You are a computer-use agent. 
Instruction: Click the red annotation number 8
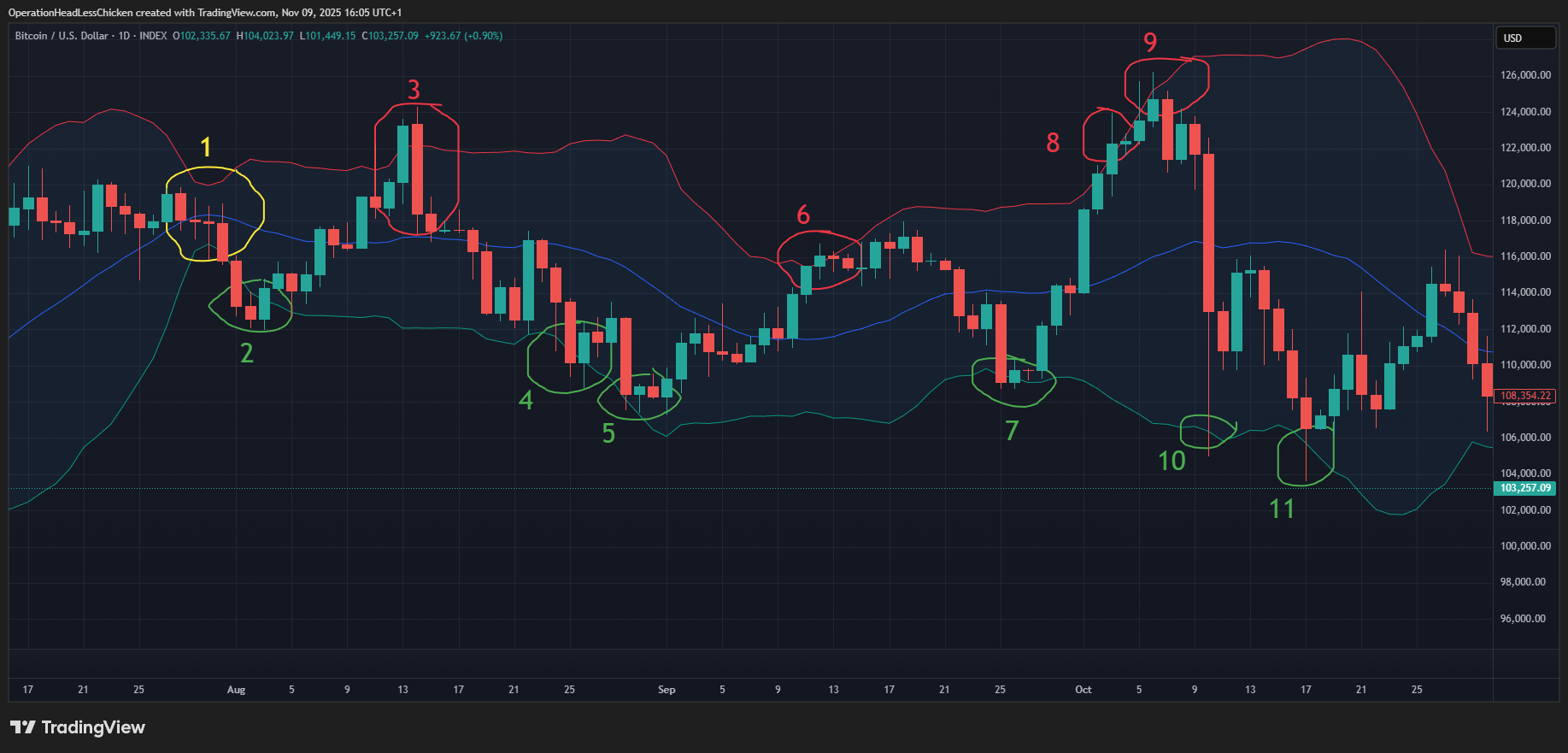(1053, 143)
